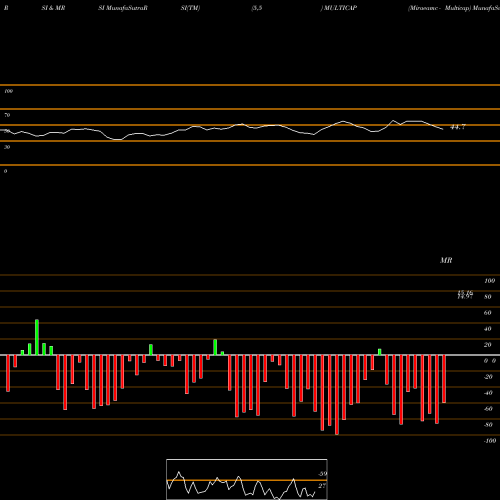500x500 pixels.
Task: Click the 59 label in the mini chart
Action: click(322, 474)
